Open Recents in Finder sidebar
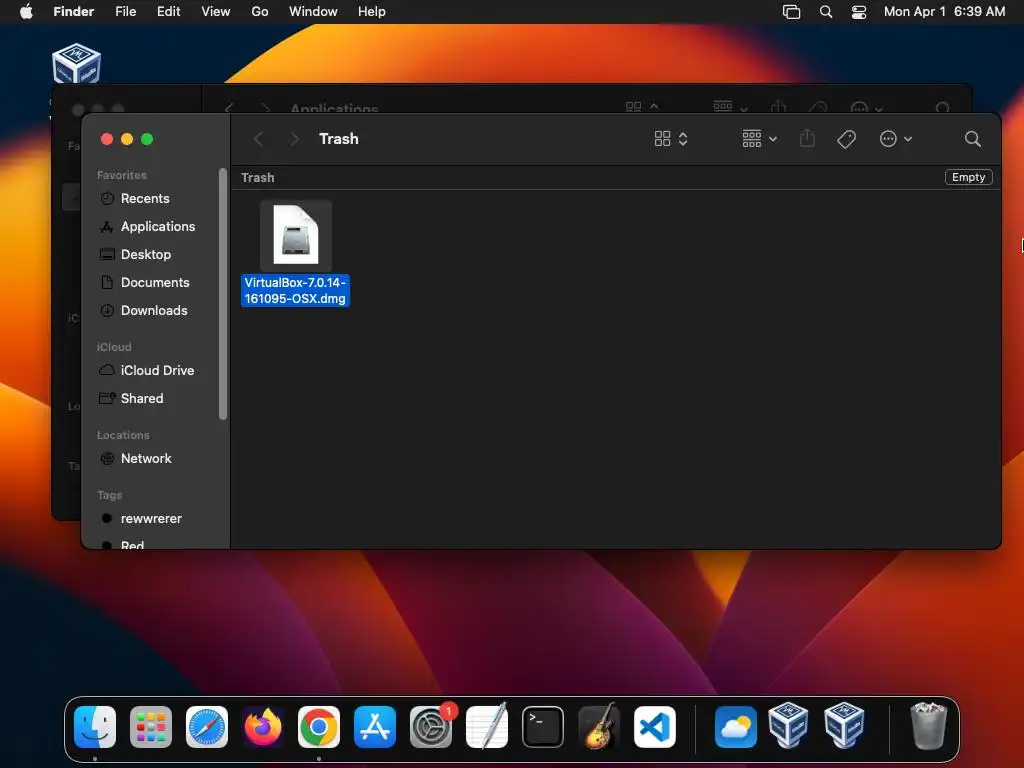The image size is (1024, 768). tap(144, 199)
